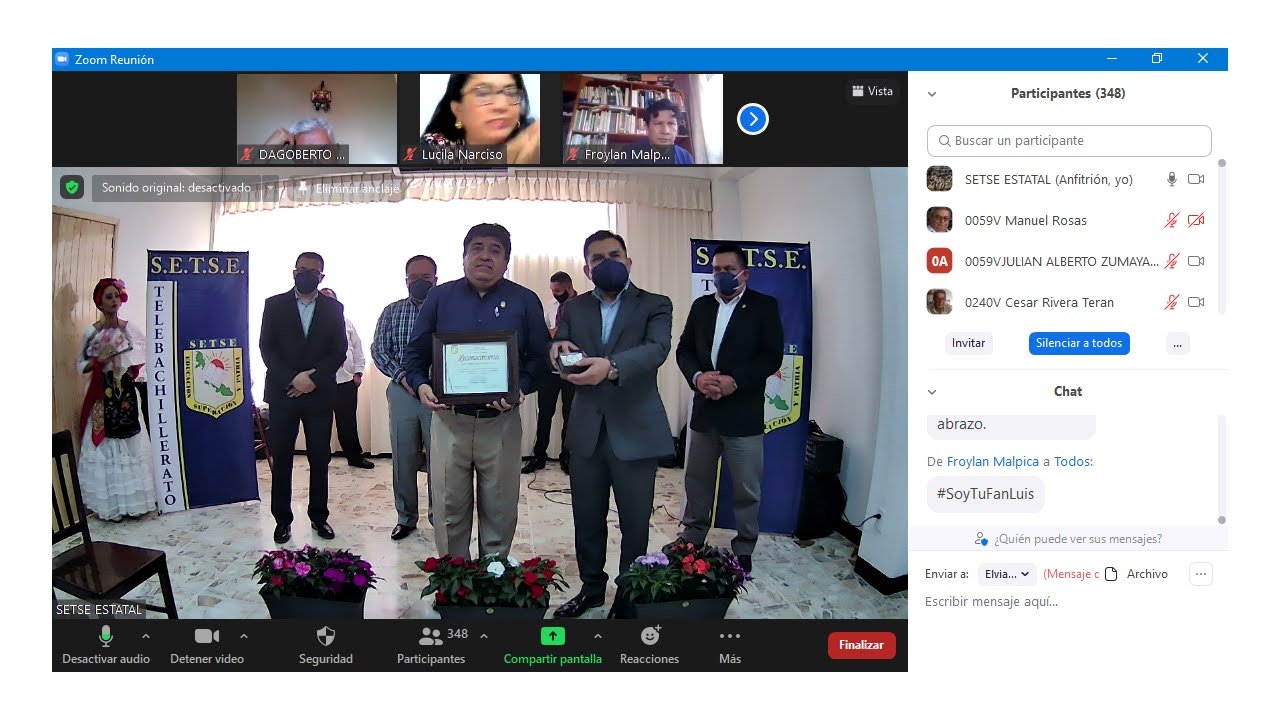This screenshot has width=1280, height=720.
Task: Expand video options caret next to camera
Action: point(244,636)
